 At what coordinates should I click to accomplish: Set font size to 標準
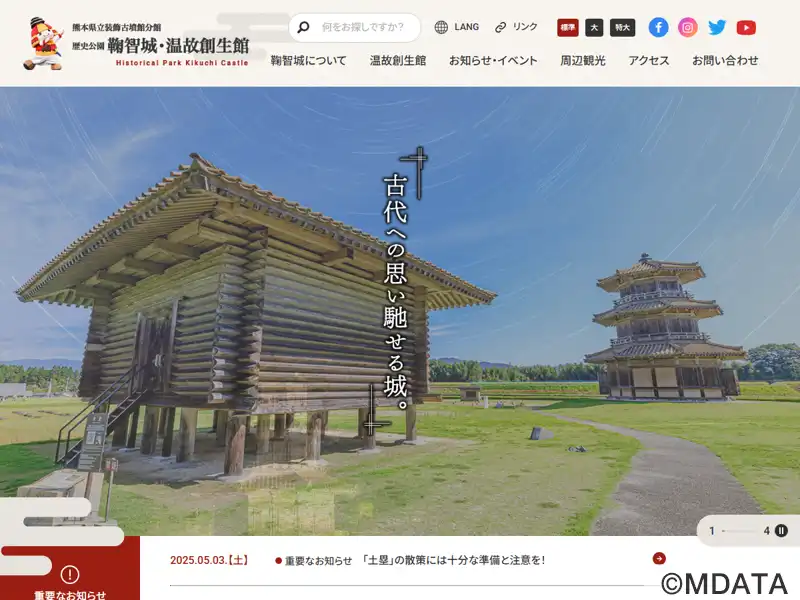click(568, 28)
